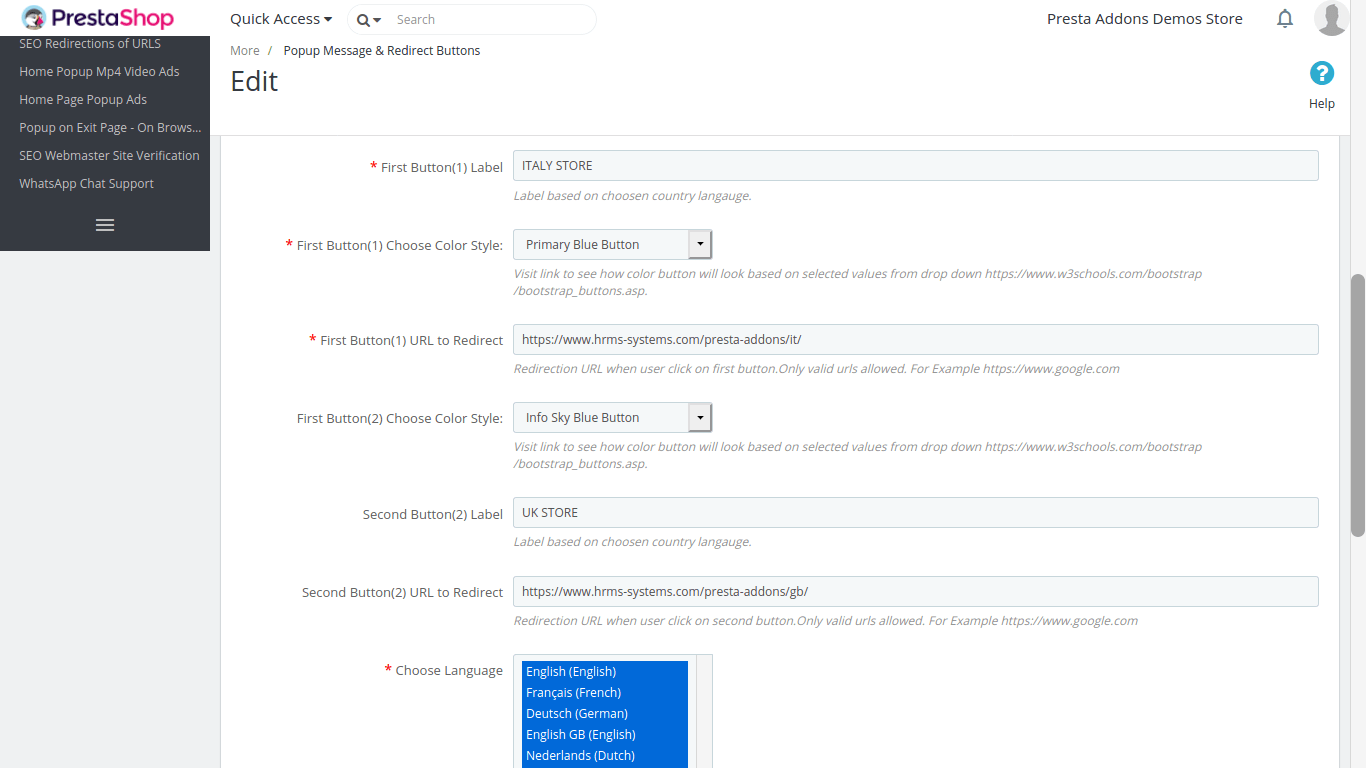
Task: Open the Help question mark icon
Action: click(x=1321, y=73)
